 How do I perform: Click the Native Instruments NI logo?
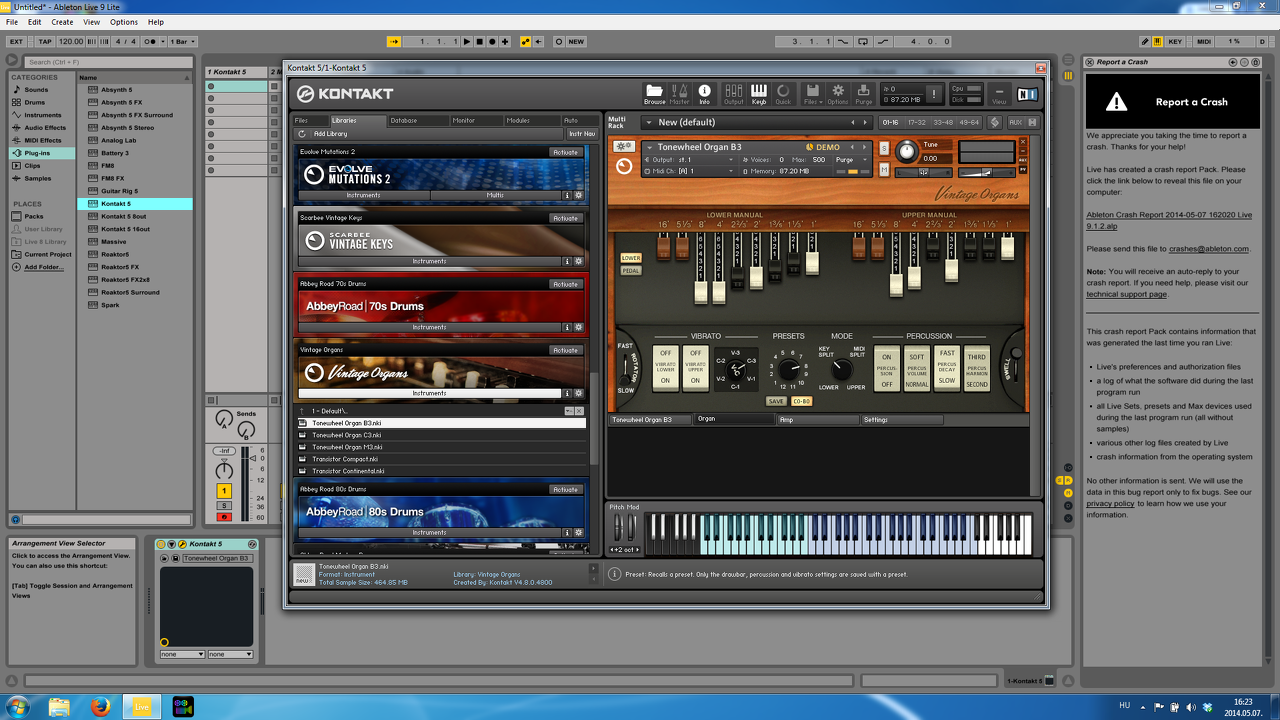[x=1027, y=94]
